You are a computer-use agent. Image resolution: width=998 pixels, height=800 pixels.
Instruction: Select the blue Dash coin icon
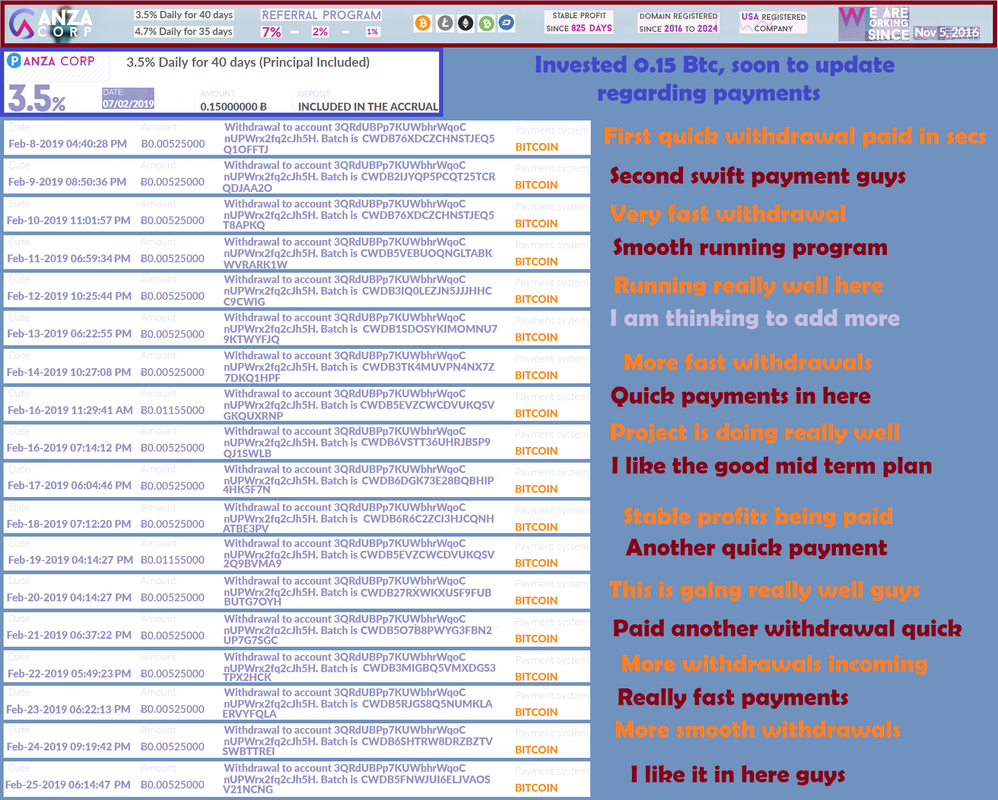point(507,24)
